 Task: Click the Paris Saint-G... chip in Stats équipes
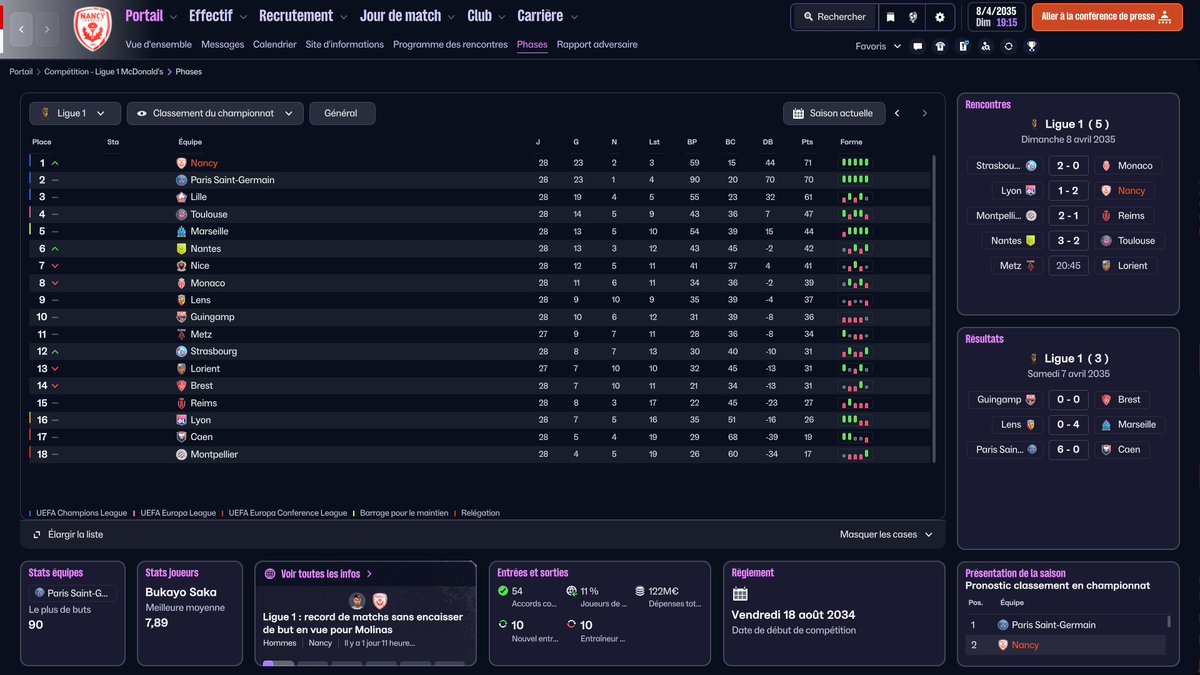click(x=72, y=594)
